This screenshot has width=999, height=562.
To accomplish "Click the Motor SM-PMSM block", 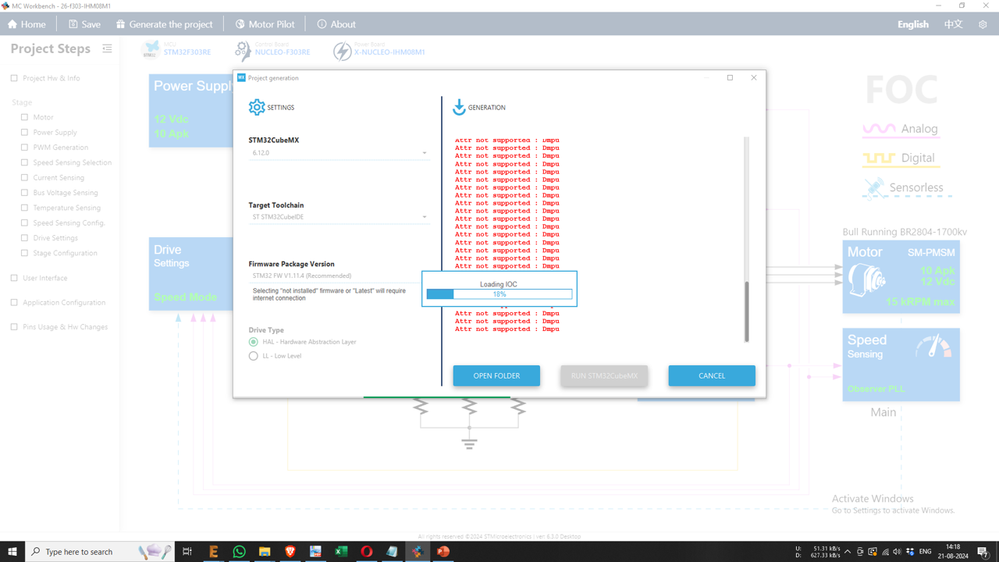I will 901,277.
